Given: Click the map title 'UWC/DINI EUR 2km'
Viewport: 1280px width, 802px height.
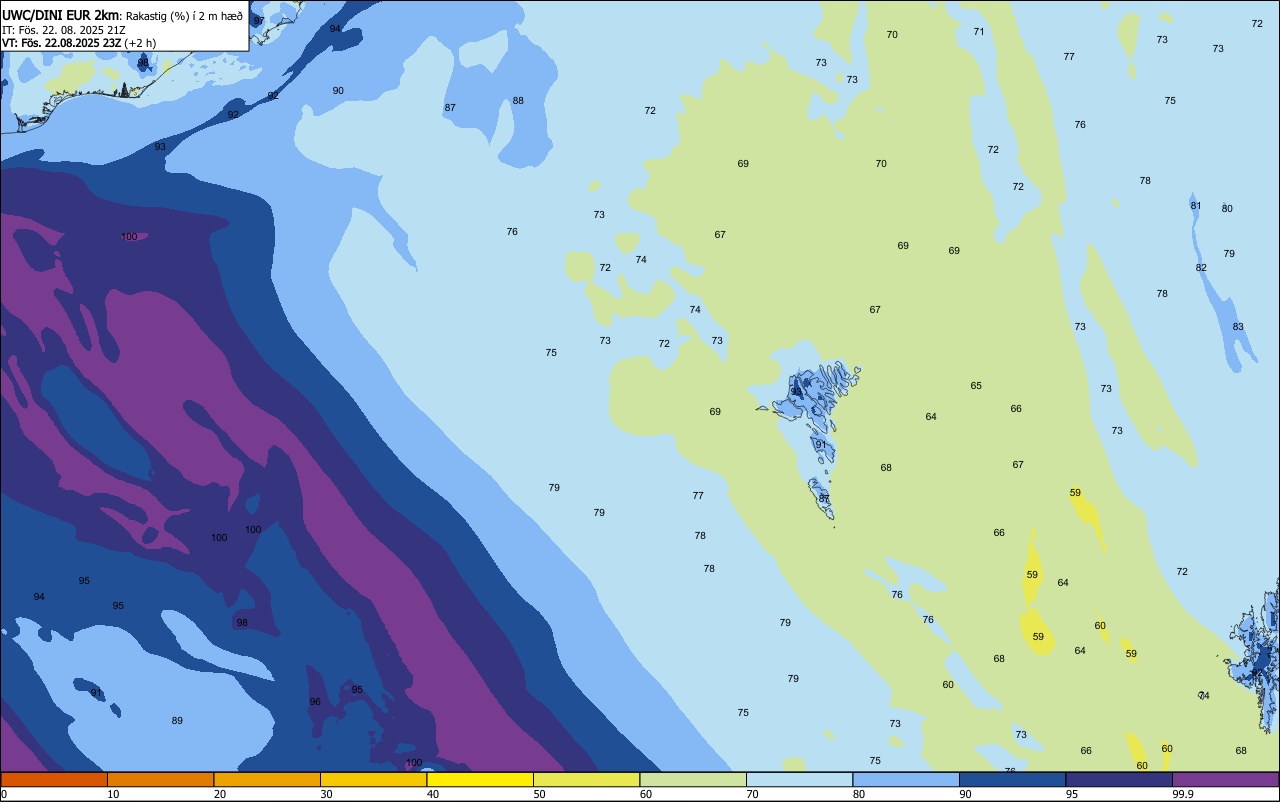Looking at the screenshot, I should point(60,14).
